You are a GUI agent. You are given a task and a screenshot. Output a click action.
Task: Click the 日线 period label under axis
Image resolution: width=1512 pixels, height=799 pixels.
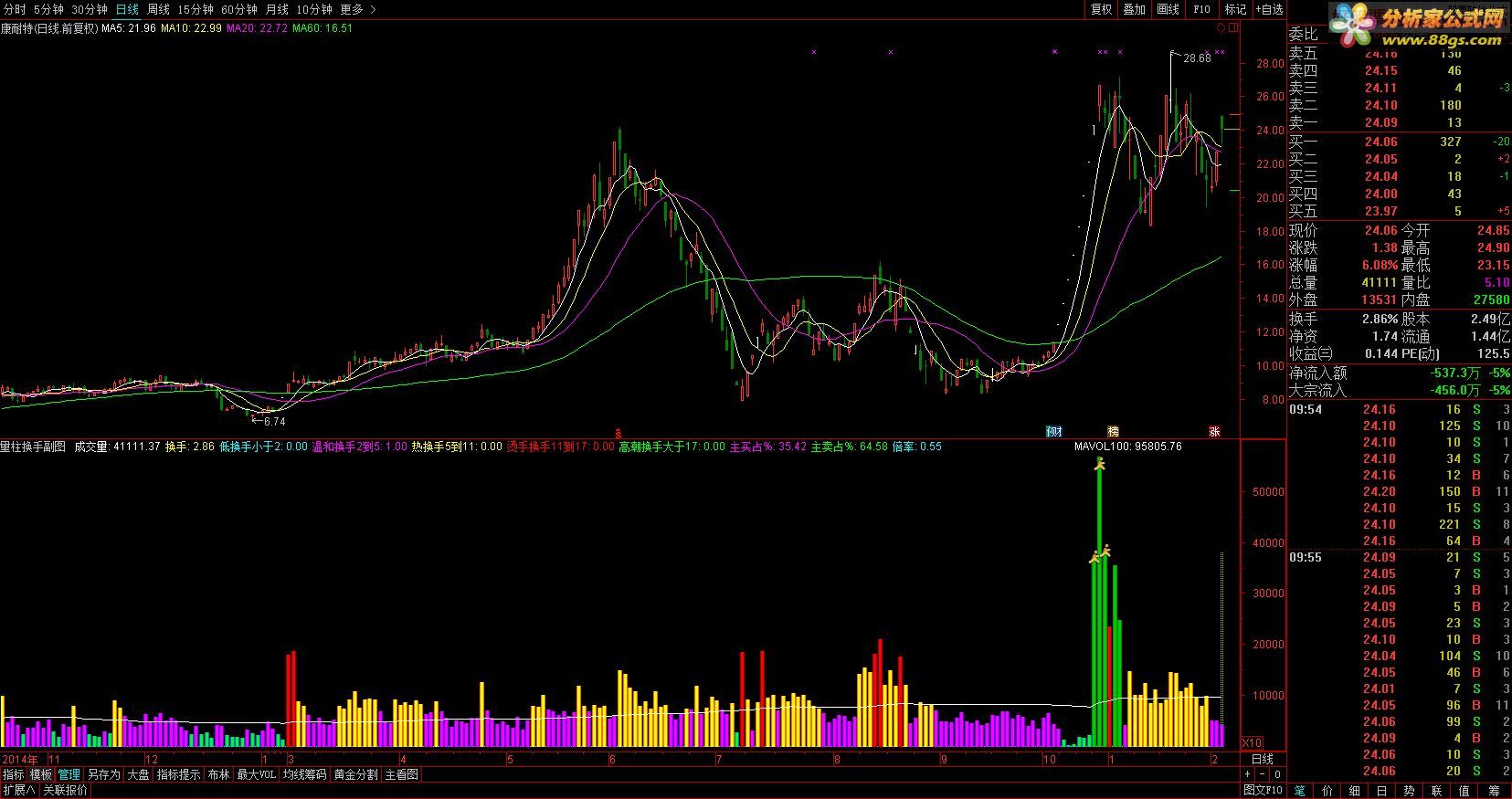pos(1262,759)
